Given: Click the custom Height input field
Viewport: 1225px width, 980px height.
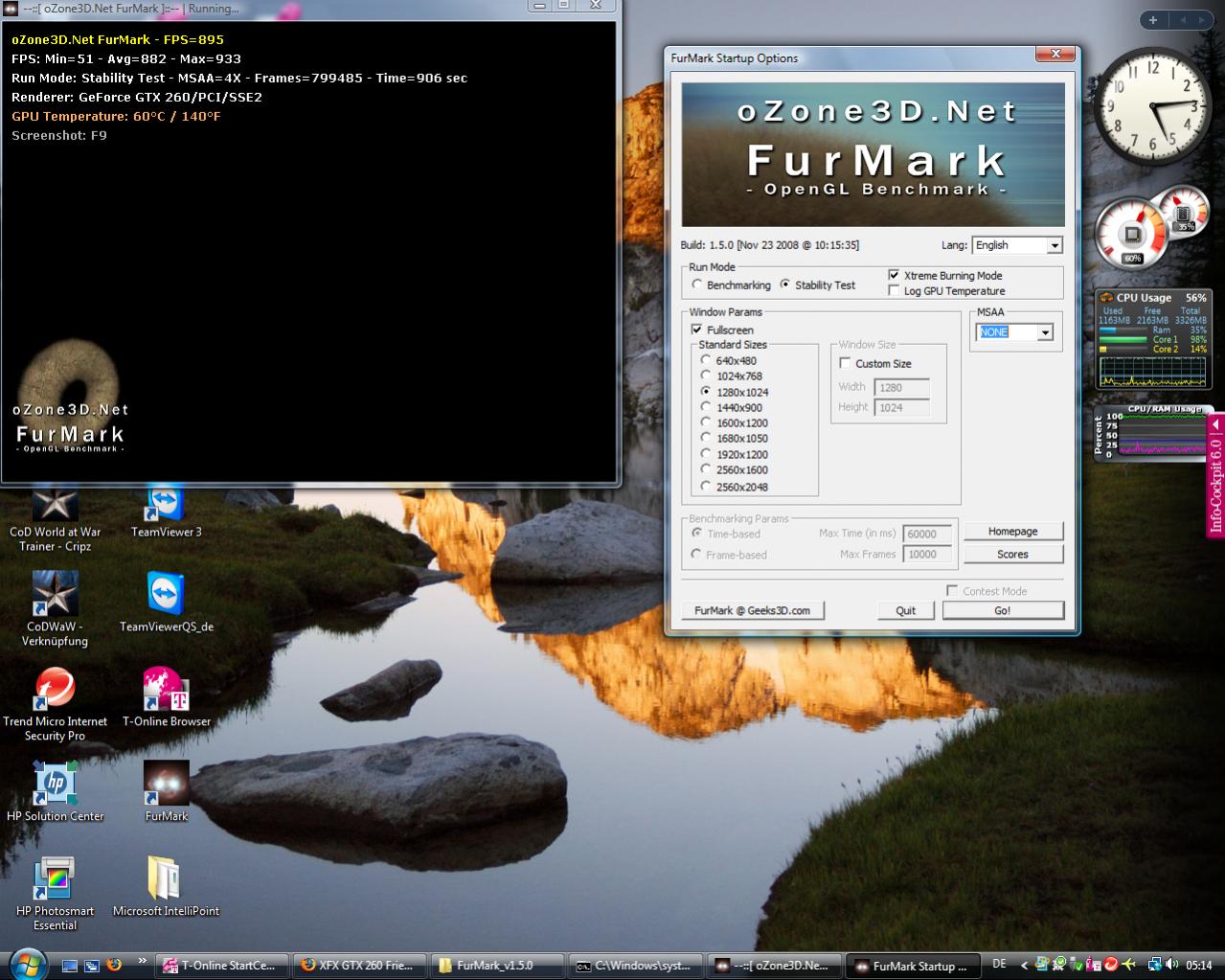Looking at the screenshot, I should click(x=902, y=407).
